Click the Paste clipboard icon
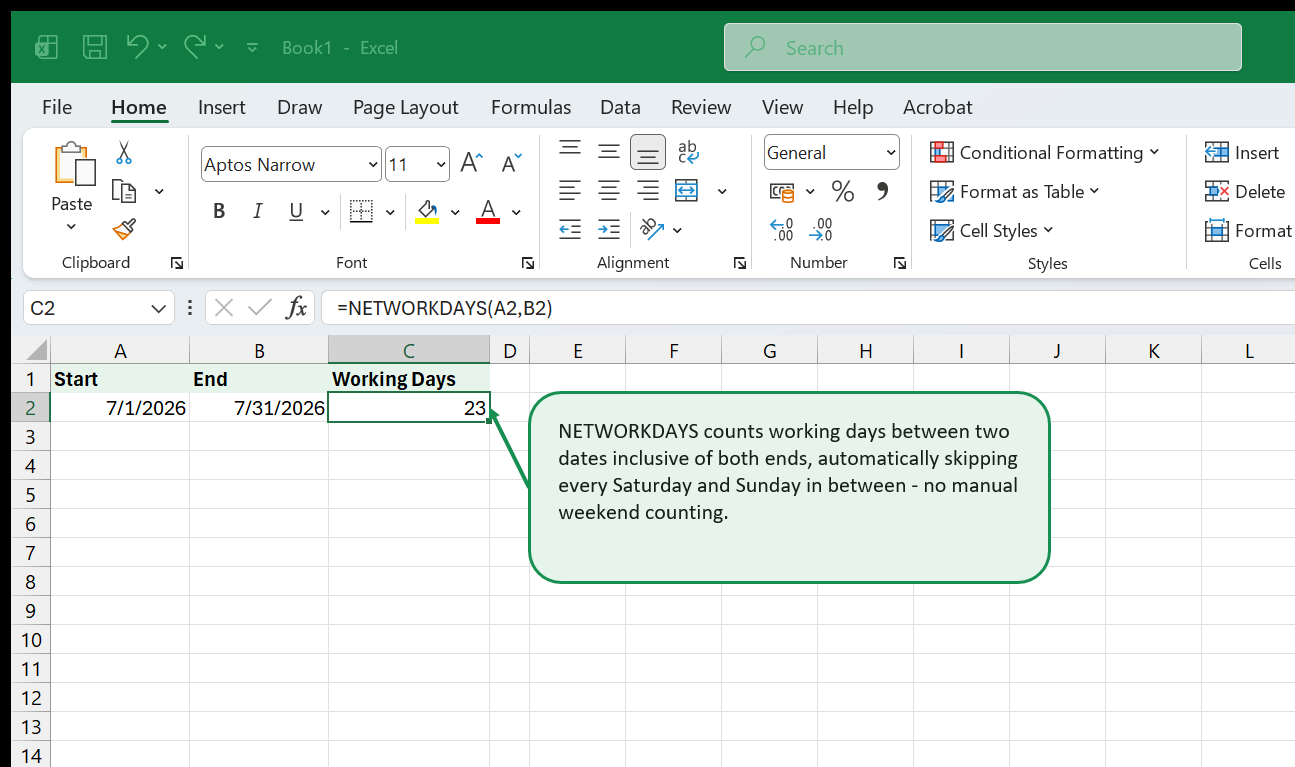 (x=73, y=163)
